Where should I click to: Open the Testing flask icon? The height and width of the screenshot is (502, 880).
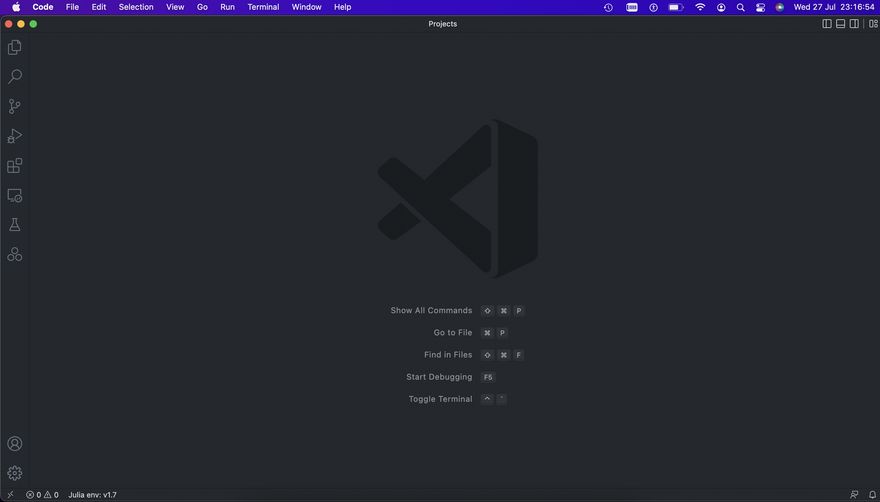15,225
